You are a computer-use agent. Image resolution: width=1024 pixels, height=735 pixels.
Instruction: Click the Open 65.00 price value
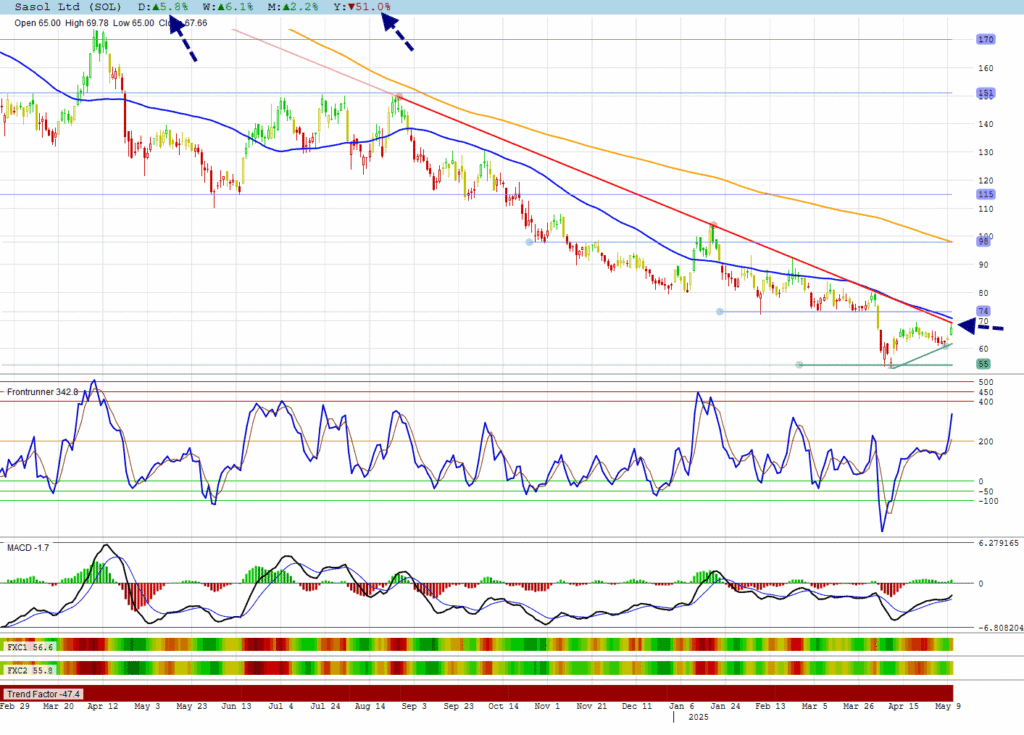coord(37,23)
